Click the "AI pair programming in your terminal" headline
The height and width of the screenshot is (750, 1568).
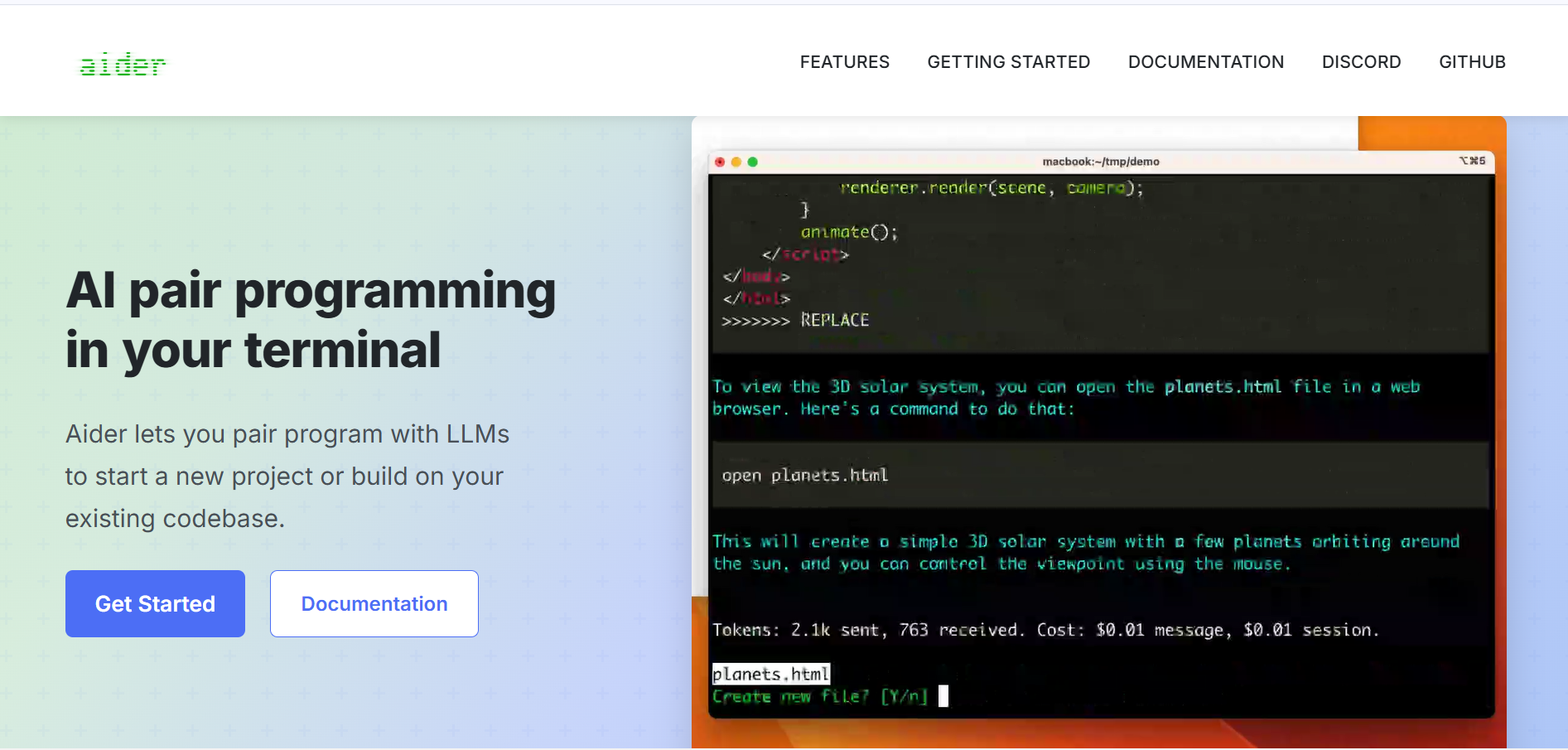pos(311,320)
